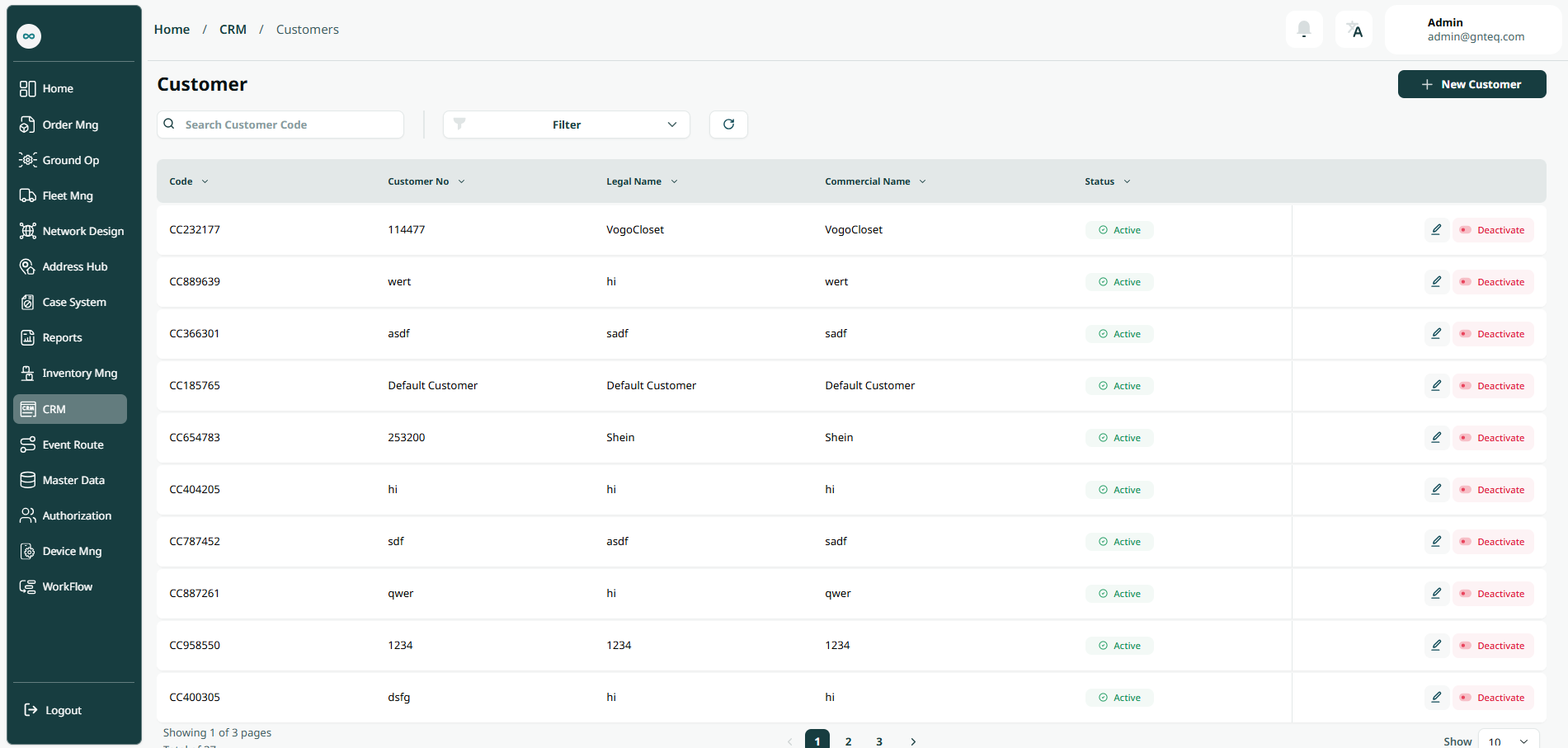1568x748 pixels.
Task: Open Ground Op in the sidebar
Action: [70, 160]
